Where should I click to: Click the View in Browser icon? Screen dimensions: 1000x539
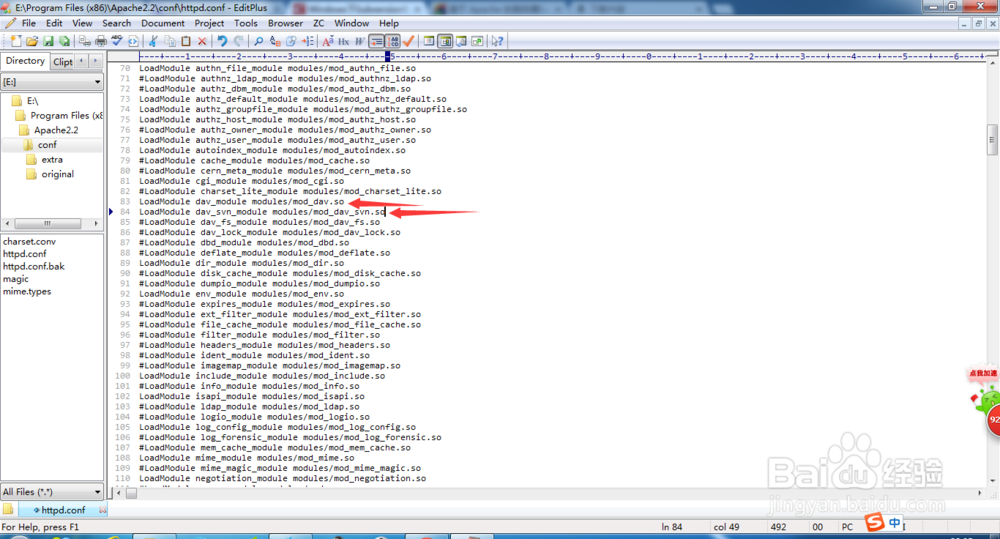click(133, 41)
